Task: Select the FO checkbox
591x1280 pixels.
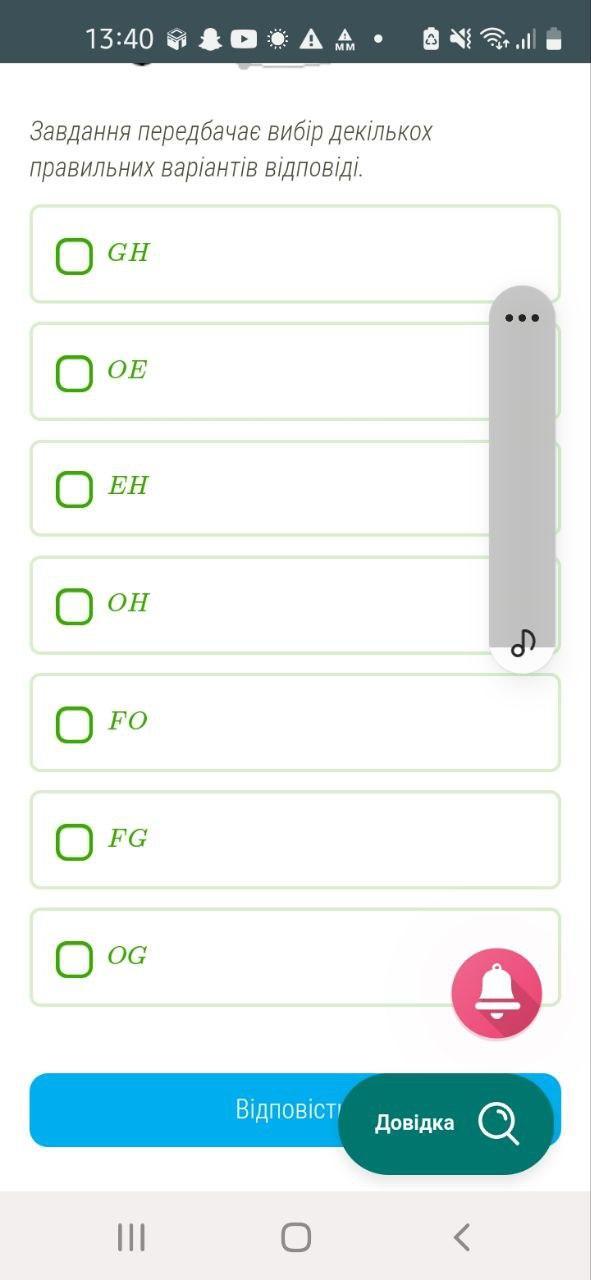Action: click(74, 724)
